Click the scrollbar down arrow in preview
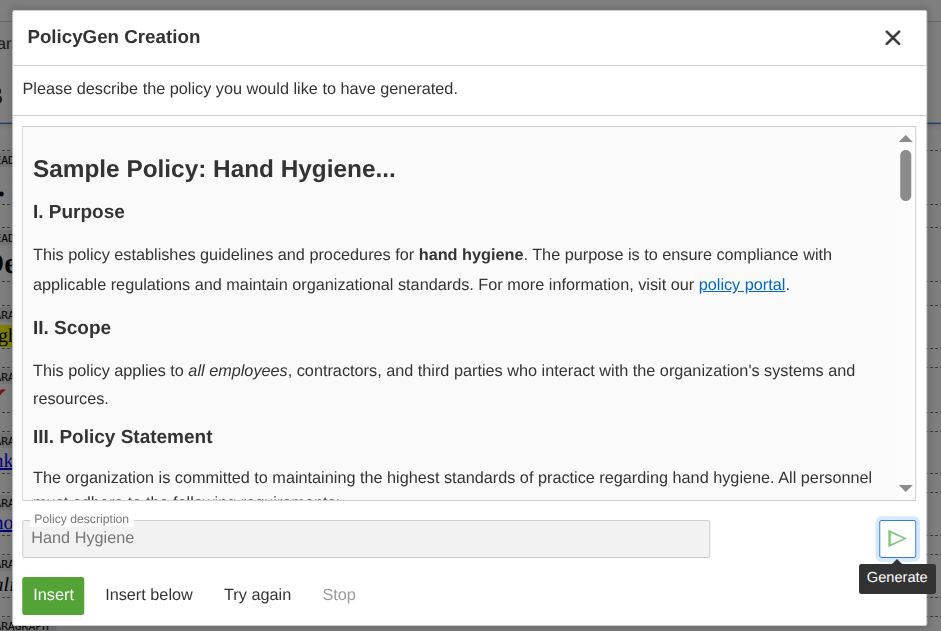This screenshot has width=941, height=631. click(905, 488)
